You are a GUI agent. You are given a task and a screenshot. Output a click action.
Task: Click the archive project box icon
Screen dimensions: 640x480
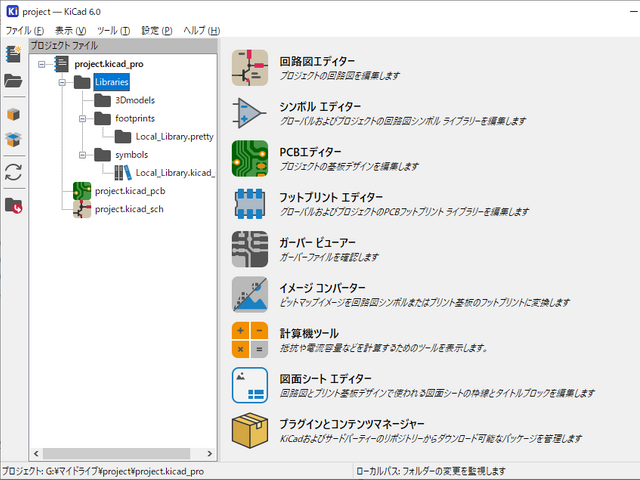coord(13,115)
